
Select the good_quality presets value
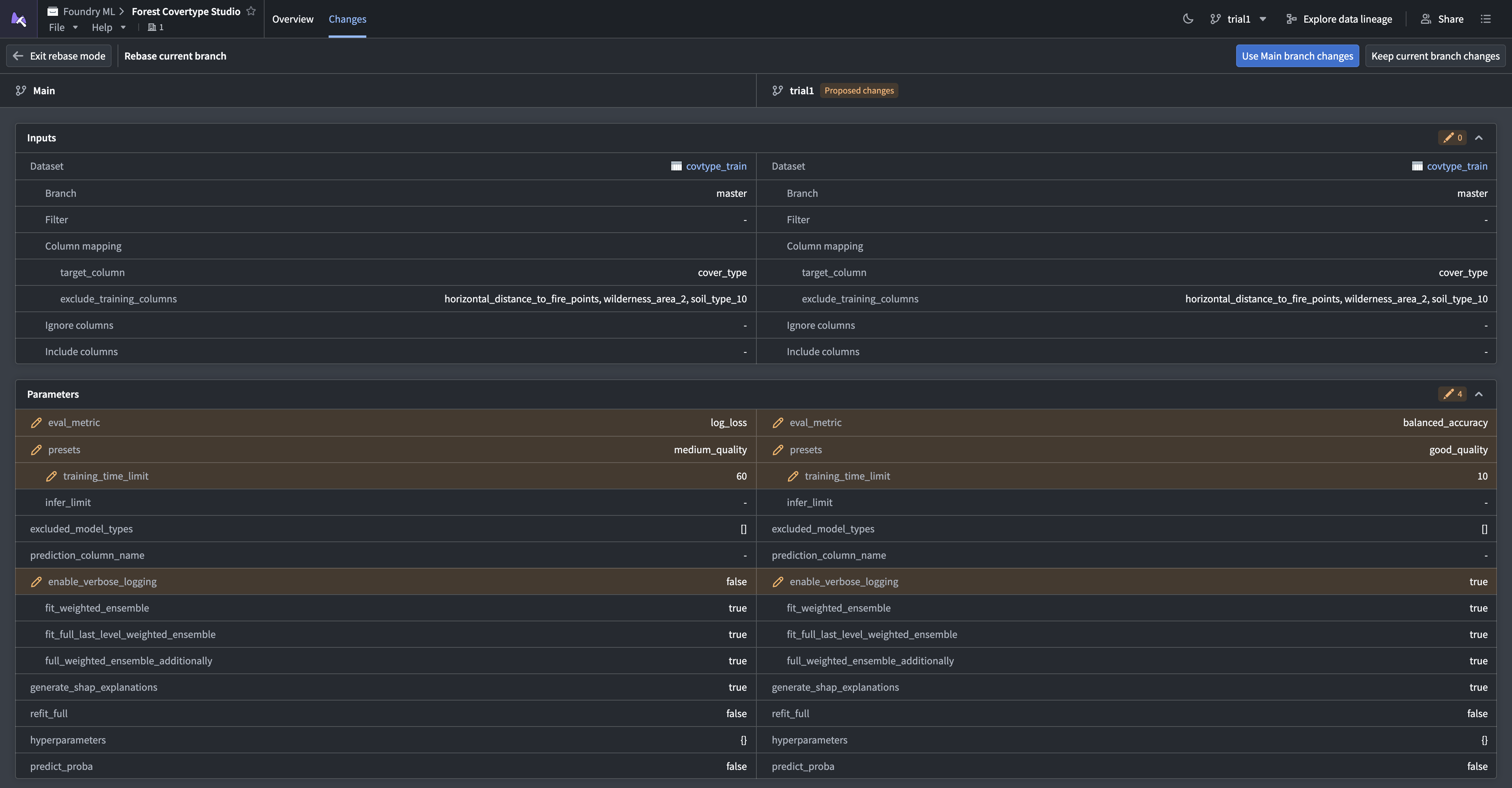pos(1458,450)
